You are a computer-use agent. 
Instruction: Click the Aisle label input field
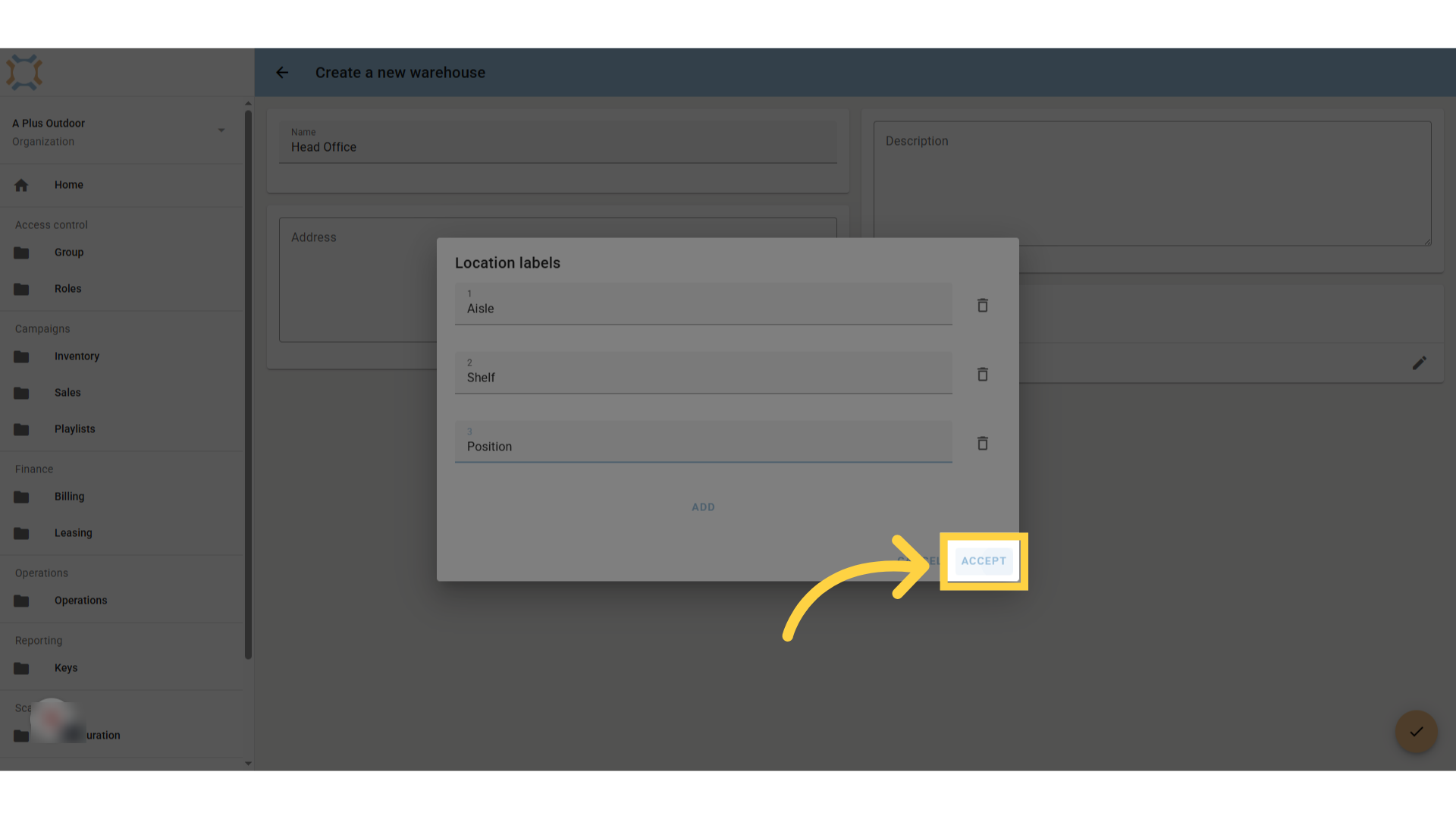(x=703, y=303)
